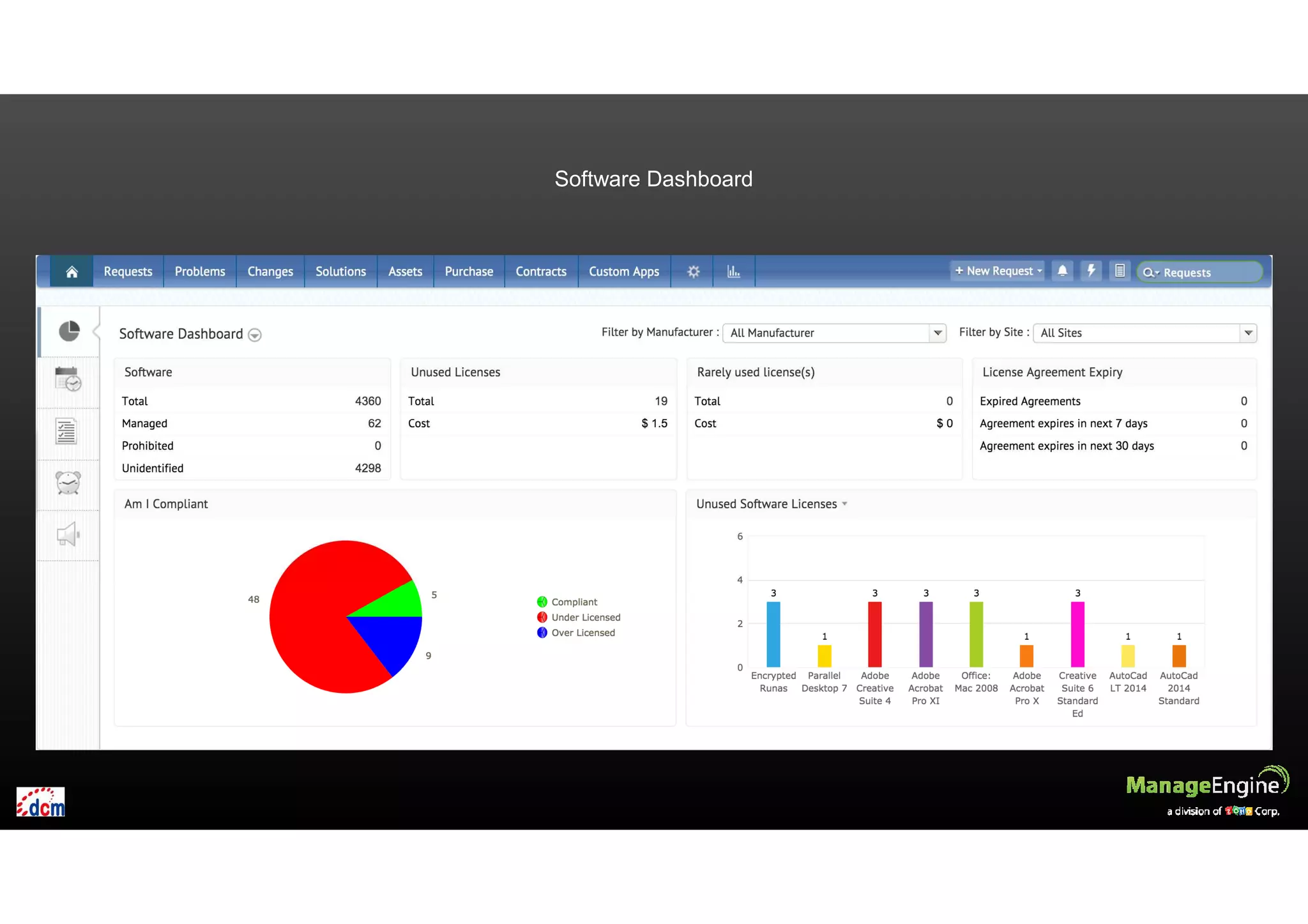Click the Software Total value 4360
Viewport: 1308px width, 924px height.
[368, 402]
